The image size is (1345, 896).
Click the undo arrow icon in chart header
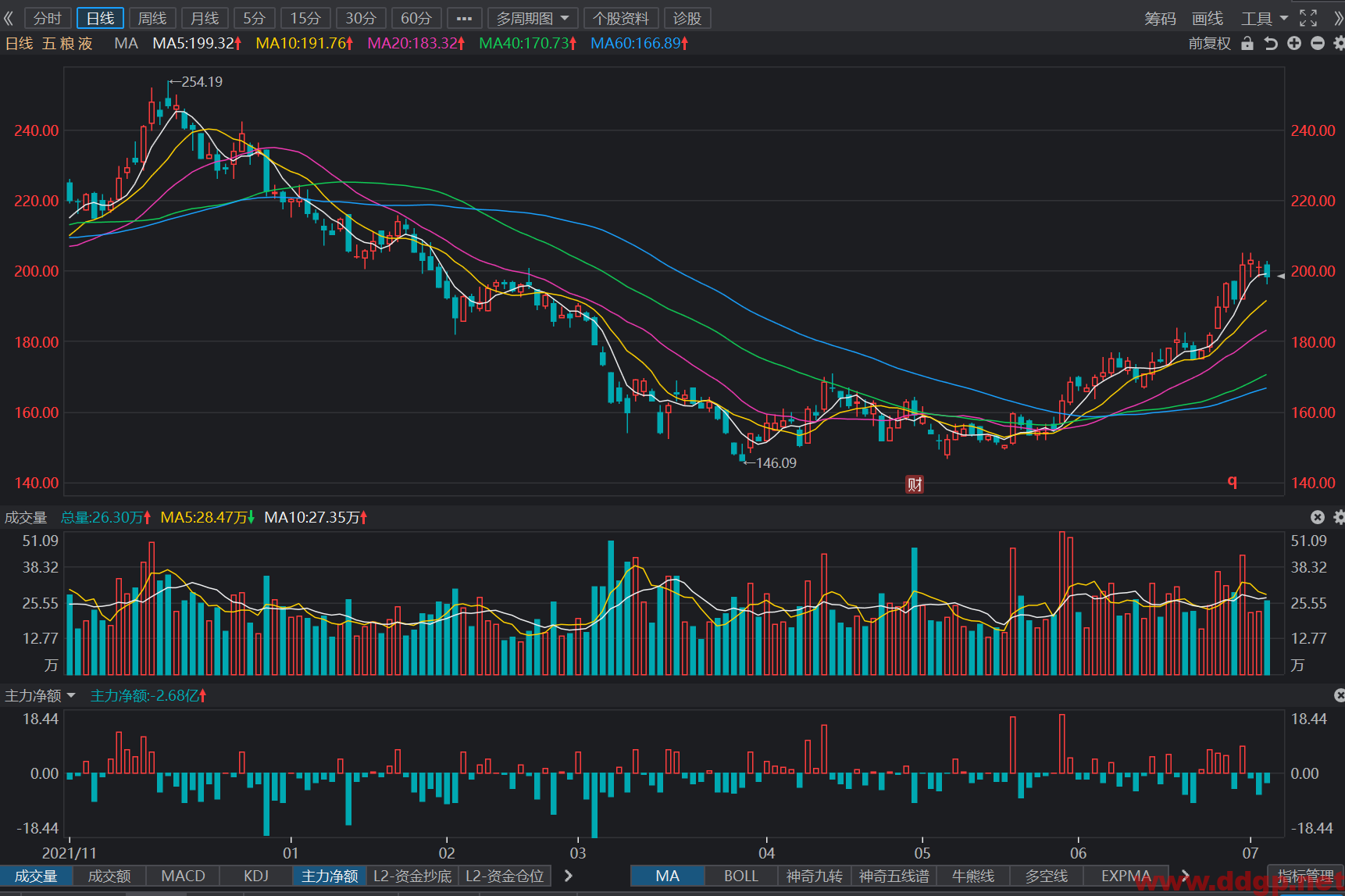1271,44
